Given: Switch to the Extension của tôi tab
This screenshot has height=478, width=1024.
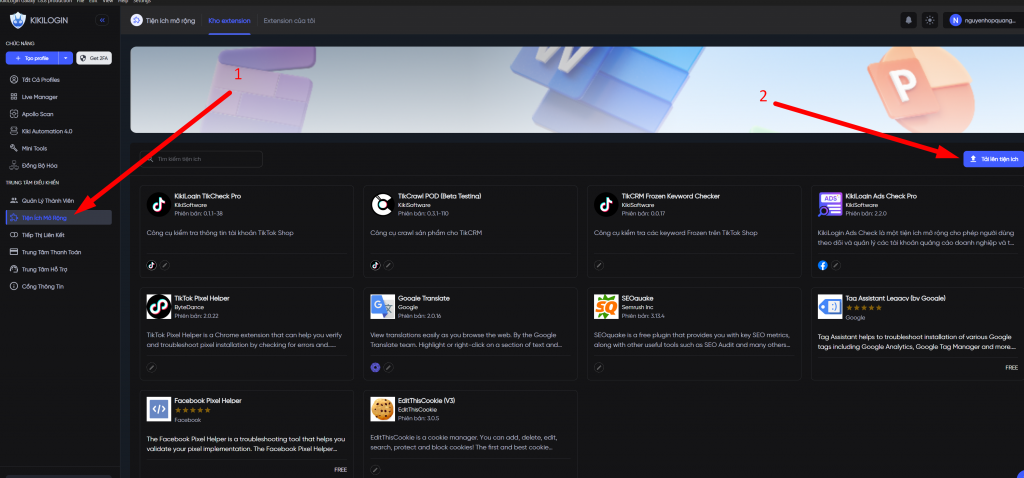Looking at the screenshot, I should (289, 21).
